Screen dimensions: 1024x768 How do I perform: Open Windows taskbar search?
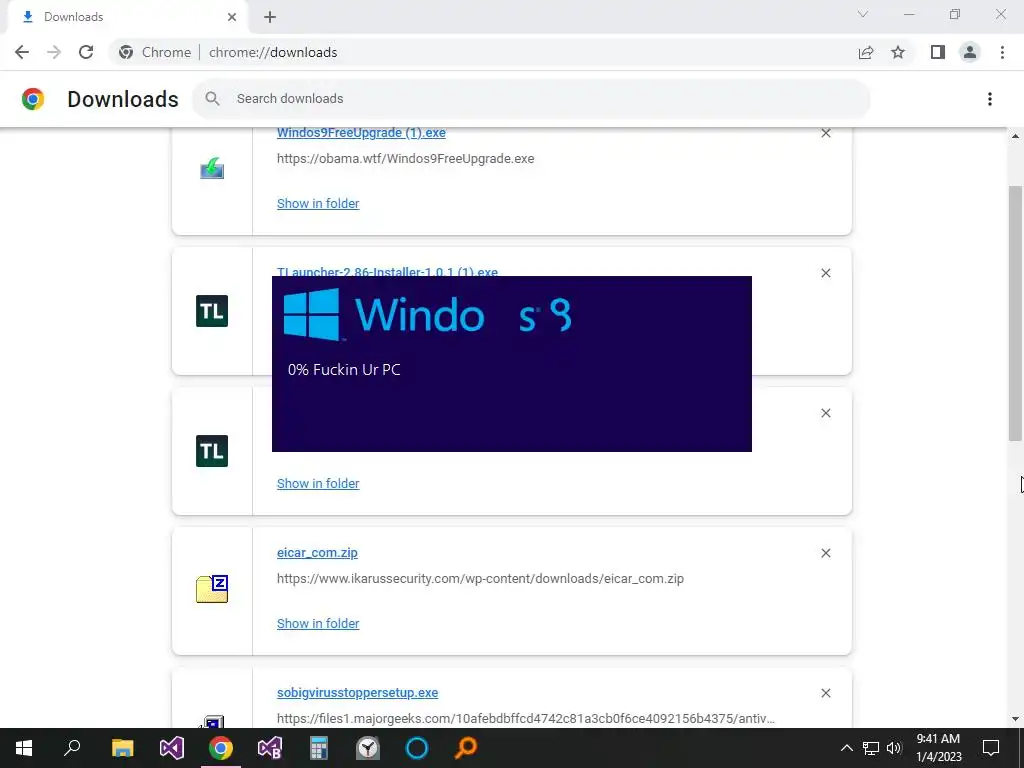[x=72, y=748]
